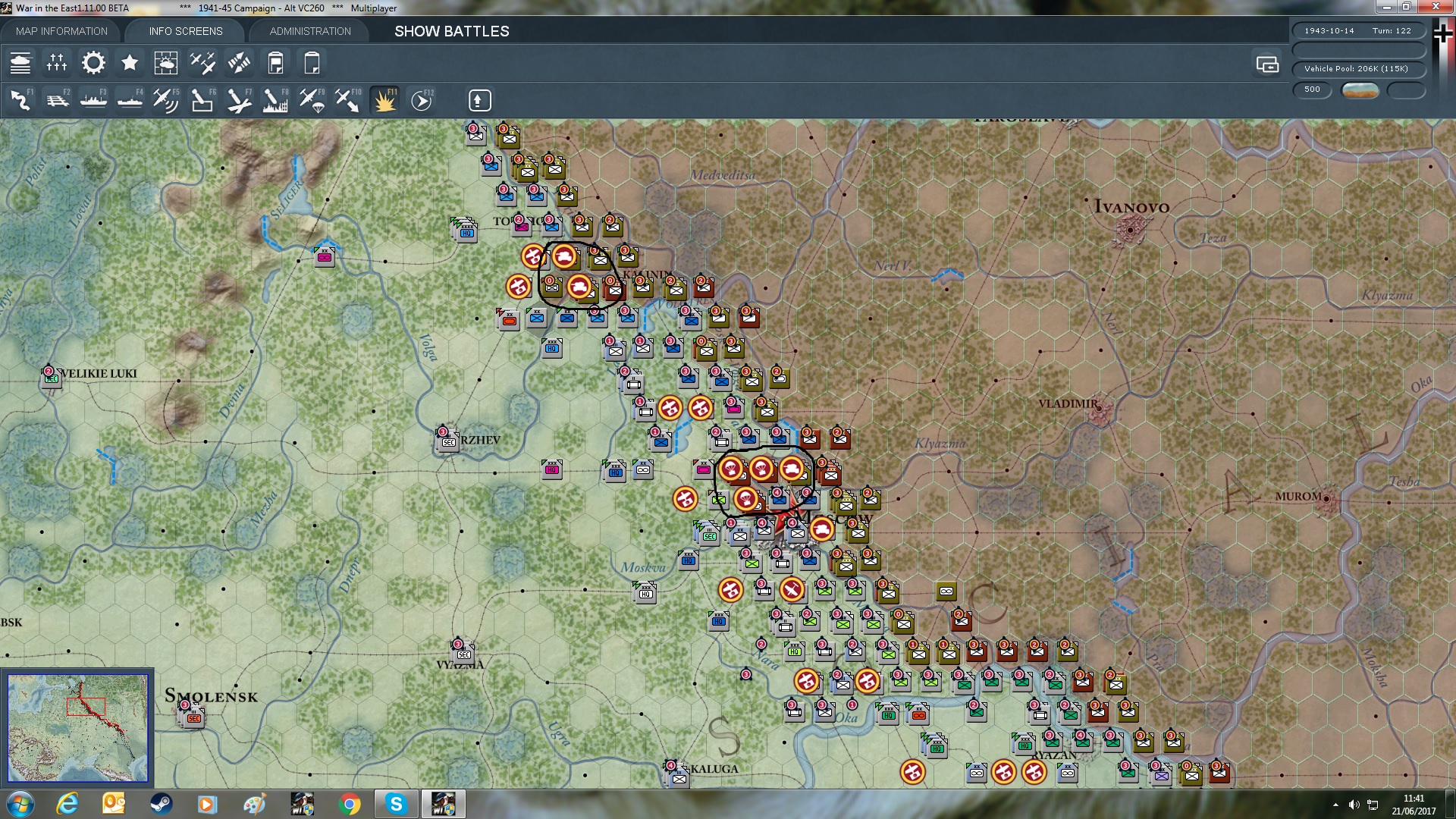Click the Vladimir city hex
1456x819 pixels.
coord(1099,409)
